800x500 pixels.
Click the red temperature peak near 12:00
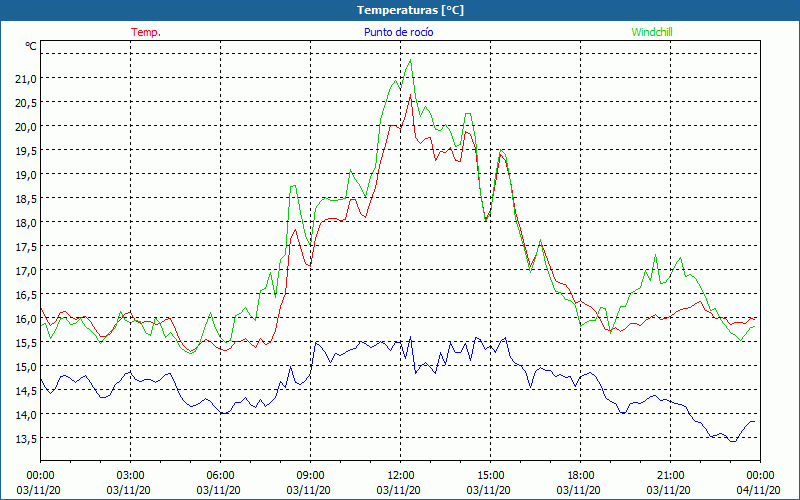410,95
